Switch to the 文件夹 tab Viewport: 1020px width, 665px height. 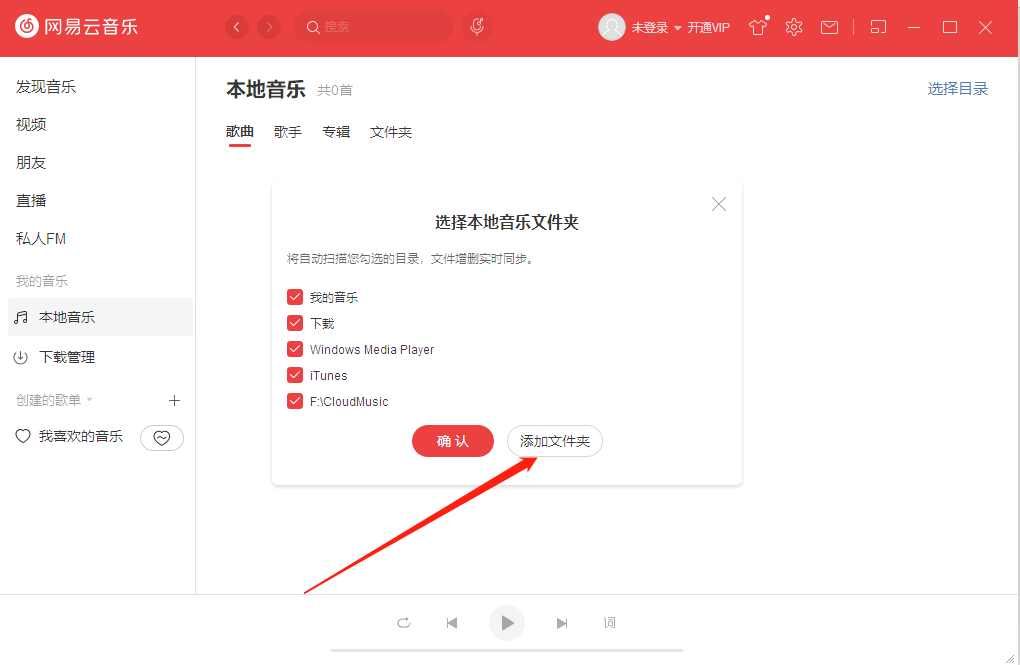click(391, 132)
